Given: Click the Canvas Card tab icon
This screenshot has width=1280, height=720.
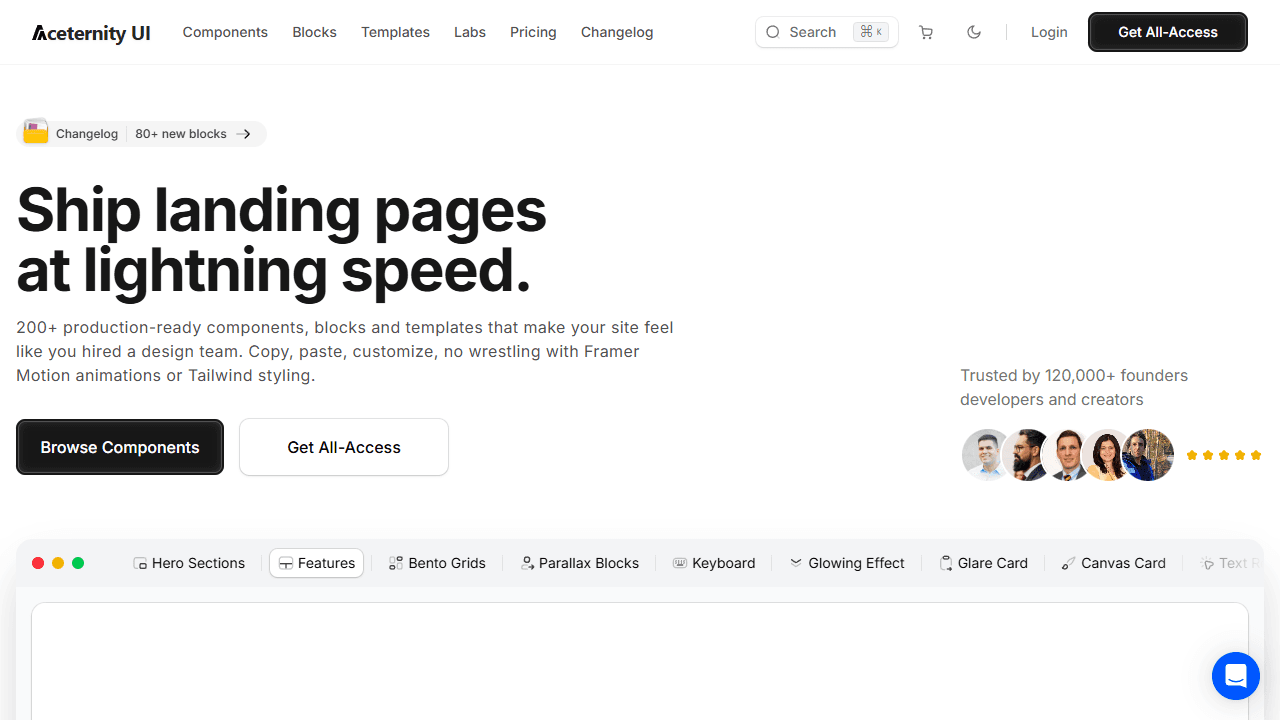Looking at the screenshot, I should pyautogui.click(x=1069, y=564).
